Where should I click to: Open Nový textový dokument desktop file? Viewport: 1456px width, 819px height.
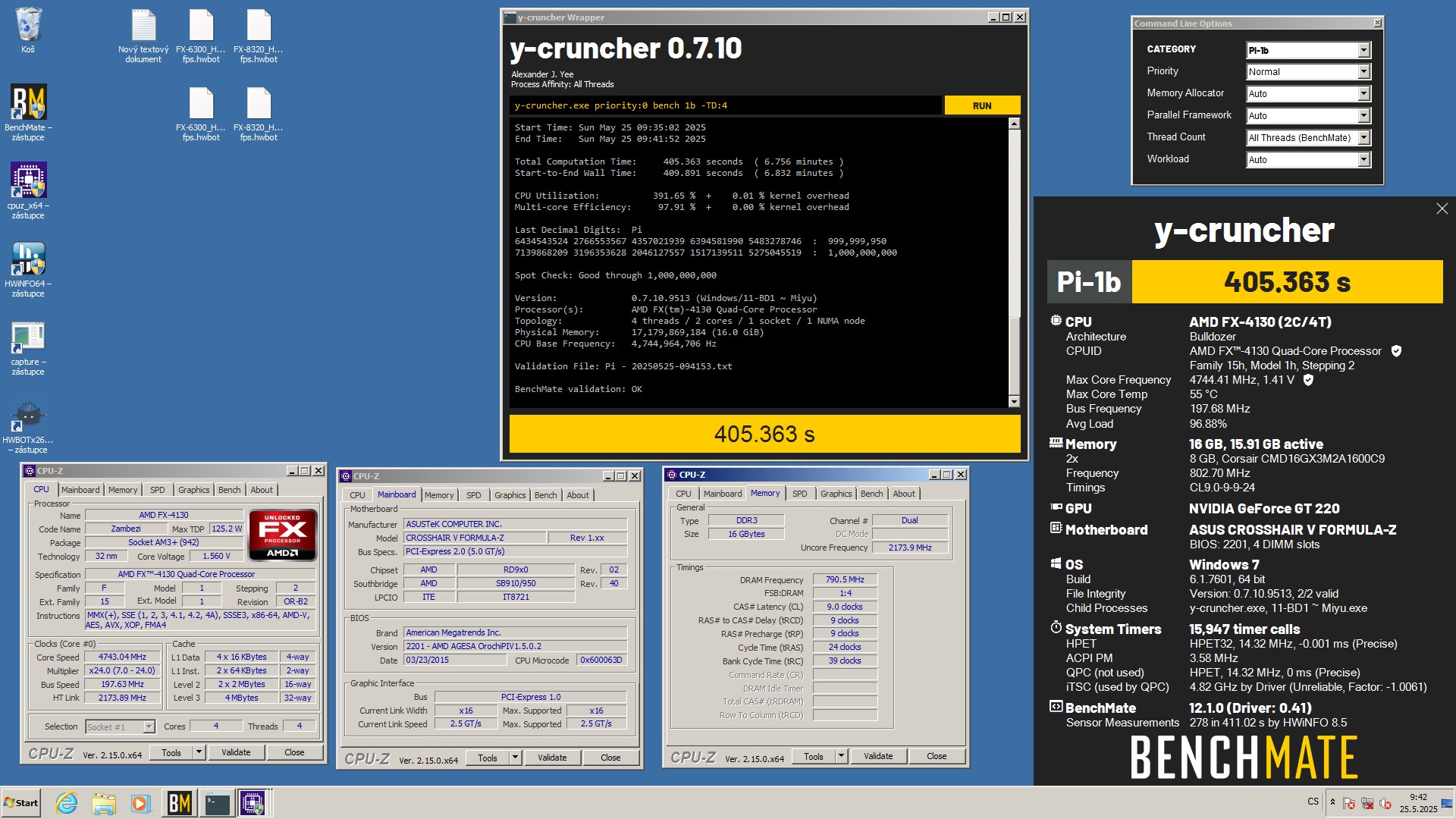143,36
